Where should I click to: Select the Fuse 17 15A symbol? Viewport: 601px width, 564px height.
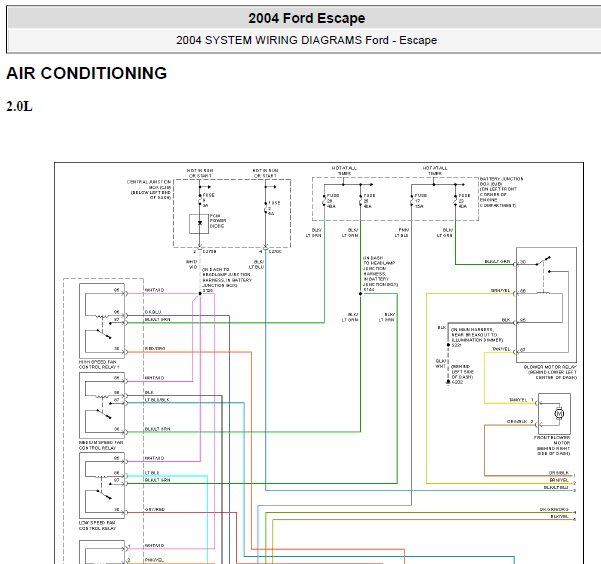(412, 201)
